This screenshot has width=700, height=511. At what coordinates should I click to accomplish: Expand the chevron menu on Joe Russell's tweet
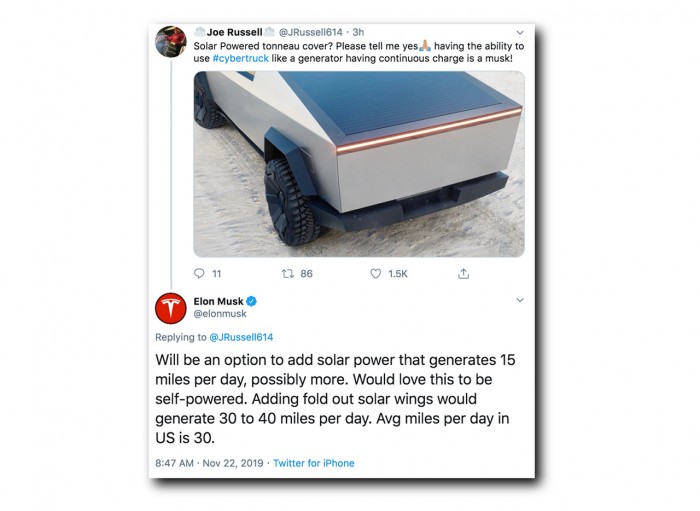[x=517, y=32]
